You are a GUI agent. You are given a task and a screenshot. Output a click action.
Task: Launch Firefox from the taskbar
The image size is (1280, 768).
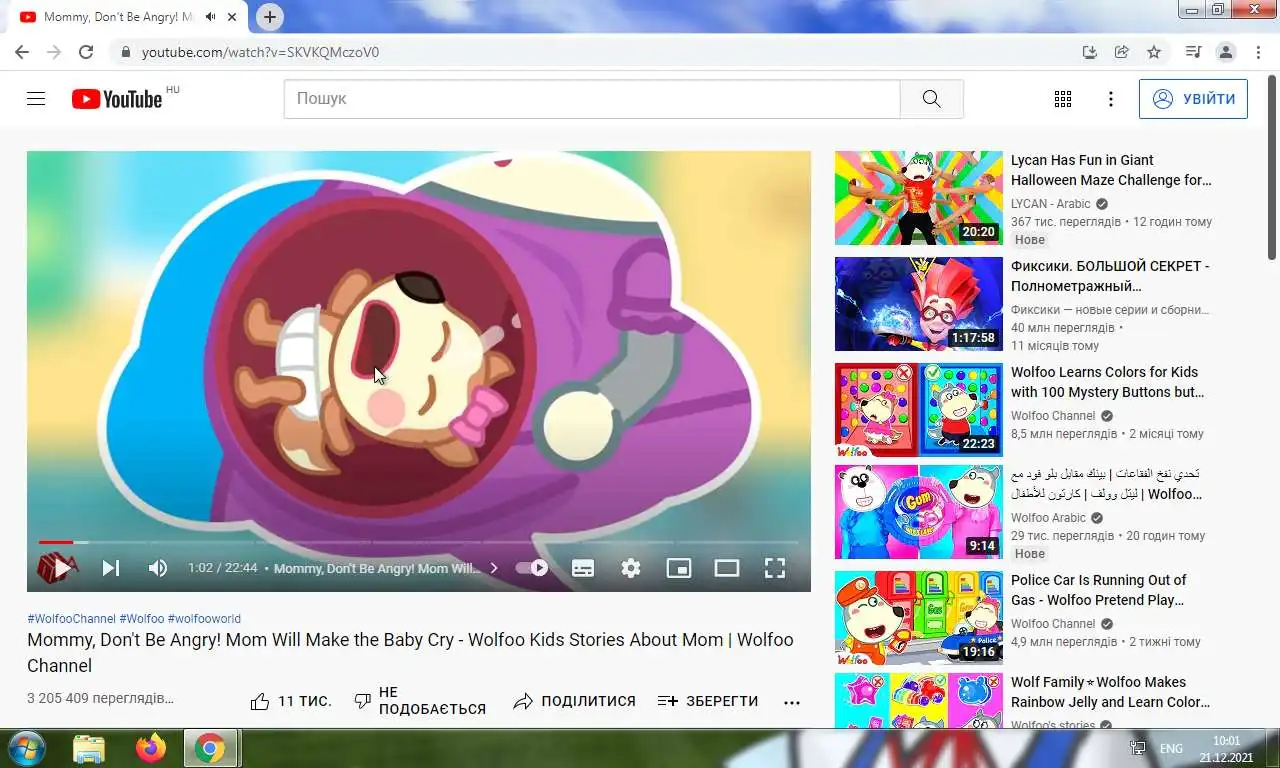[x=150, y=748]
